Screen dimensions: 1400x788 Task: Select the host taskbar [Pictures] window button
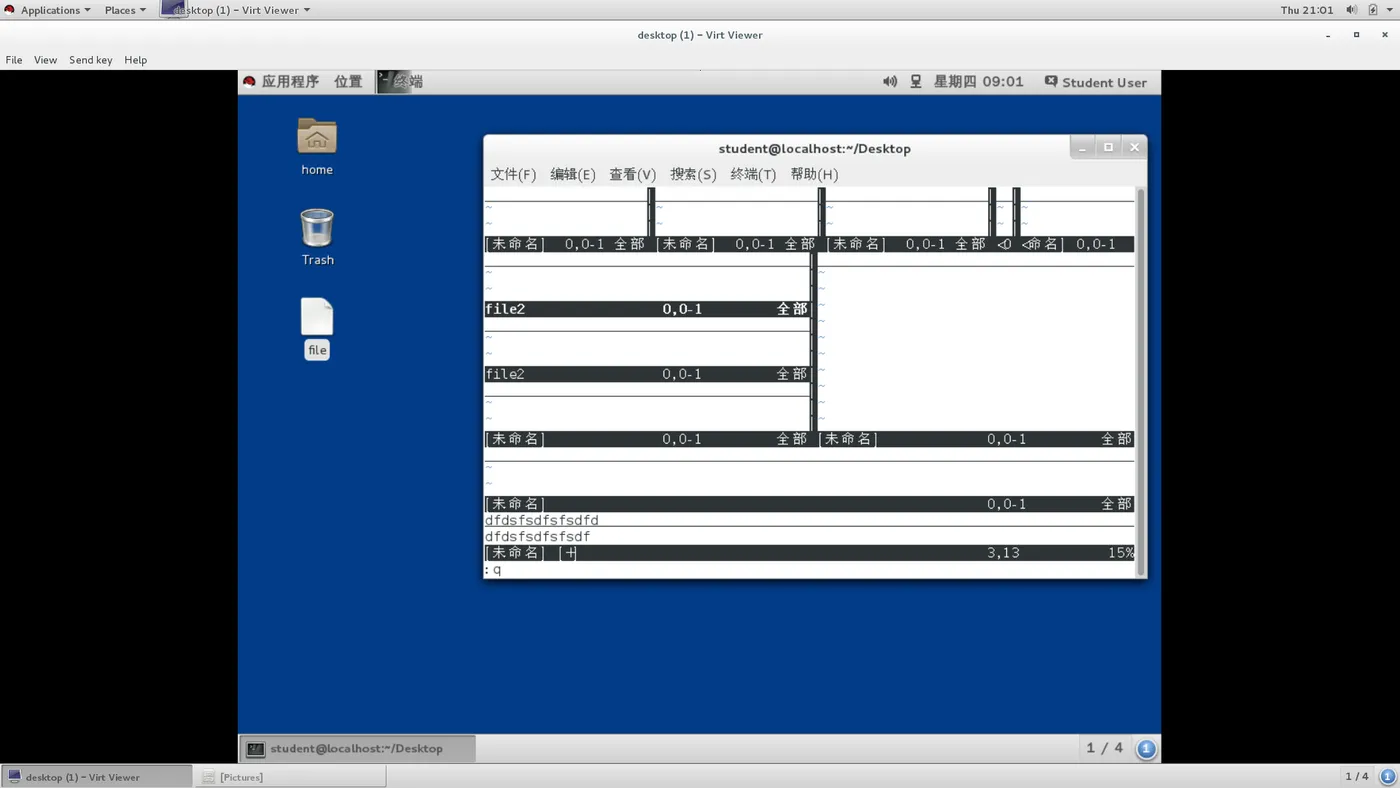tap(290, 776)
